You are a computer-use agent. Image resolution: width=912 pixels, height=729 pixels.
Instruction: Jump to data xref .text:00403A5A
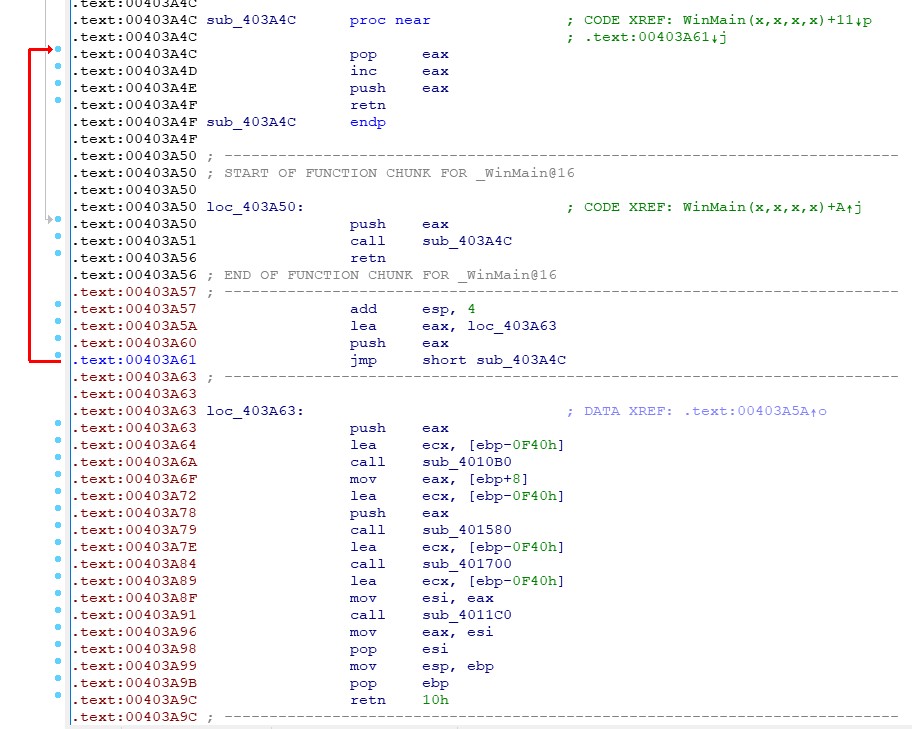click(x=755, y=411)
